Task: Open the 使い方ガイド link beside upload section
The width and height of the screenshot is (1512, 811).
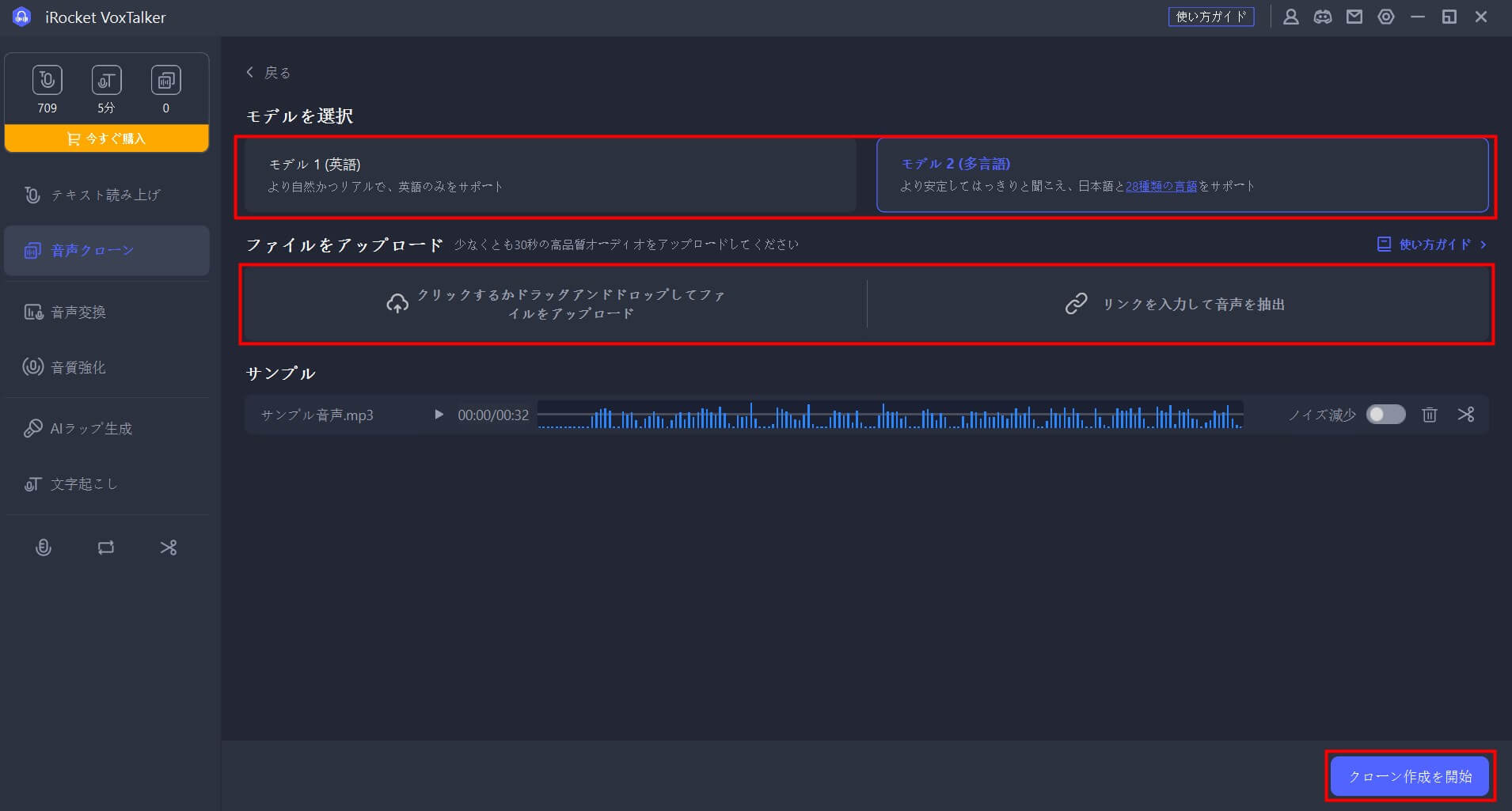Action: (1432, 244)
